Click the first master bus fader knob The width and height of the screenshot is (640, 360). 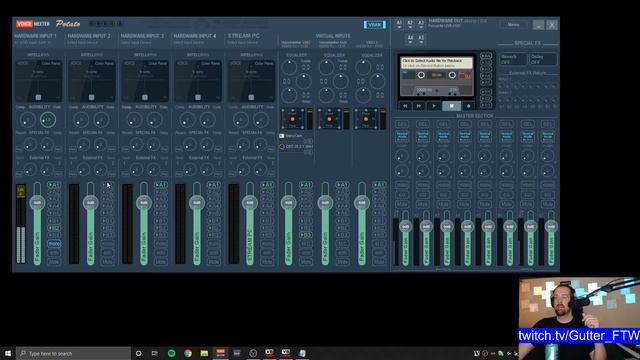405,226
